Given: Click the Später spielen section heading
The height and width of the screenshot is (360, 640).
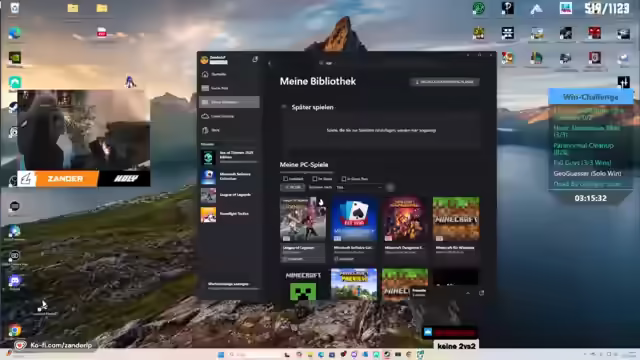Looking at the screenshot, I should [313, 107].
